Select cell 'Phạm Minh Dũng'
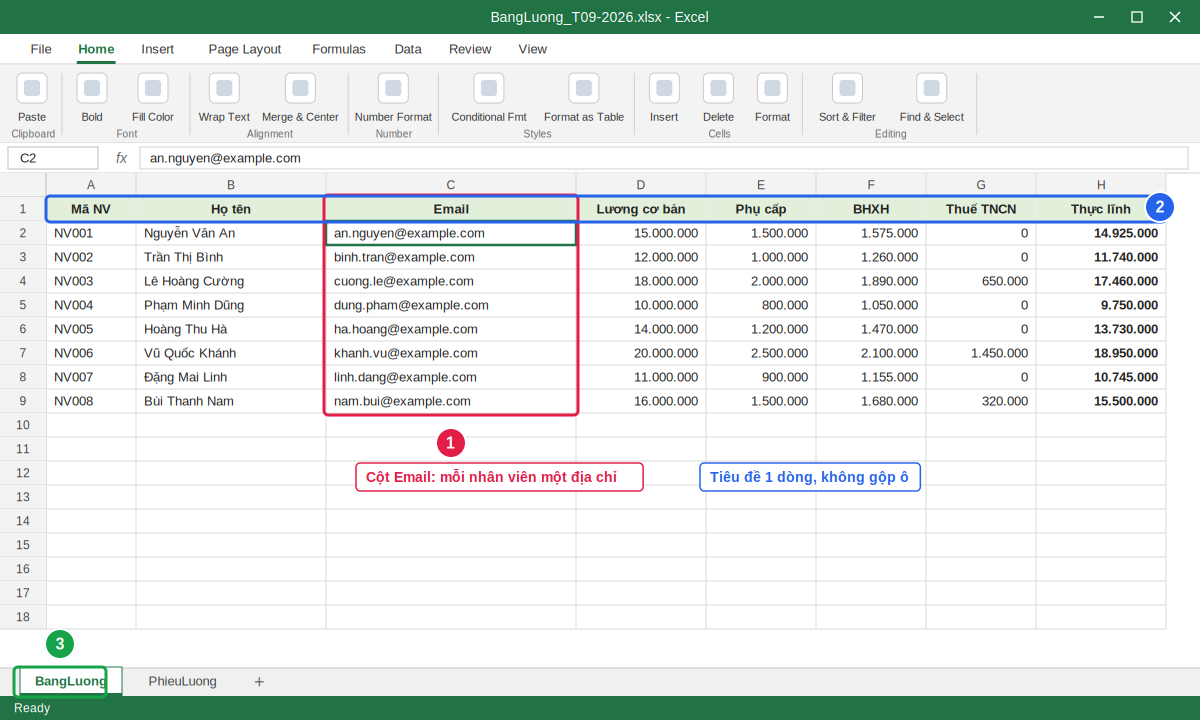Viewport: 1200px width, 720px height. [231, 305]
